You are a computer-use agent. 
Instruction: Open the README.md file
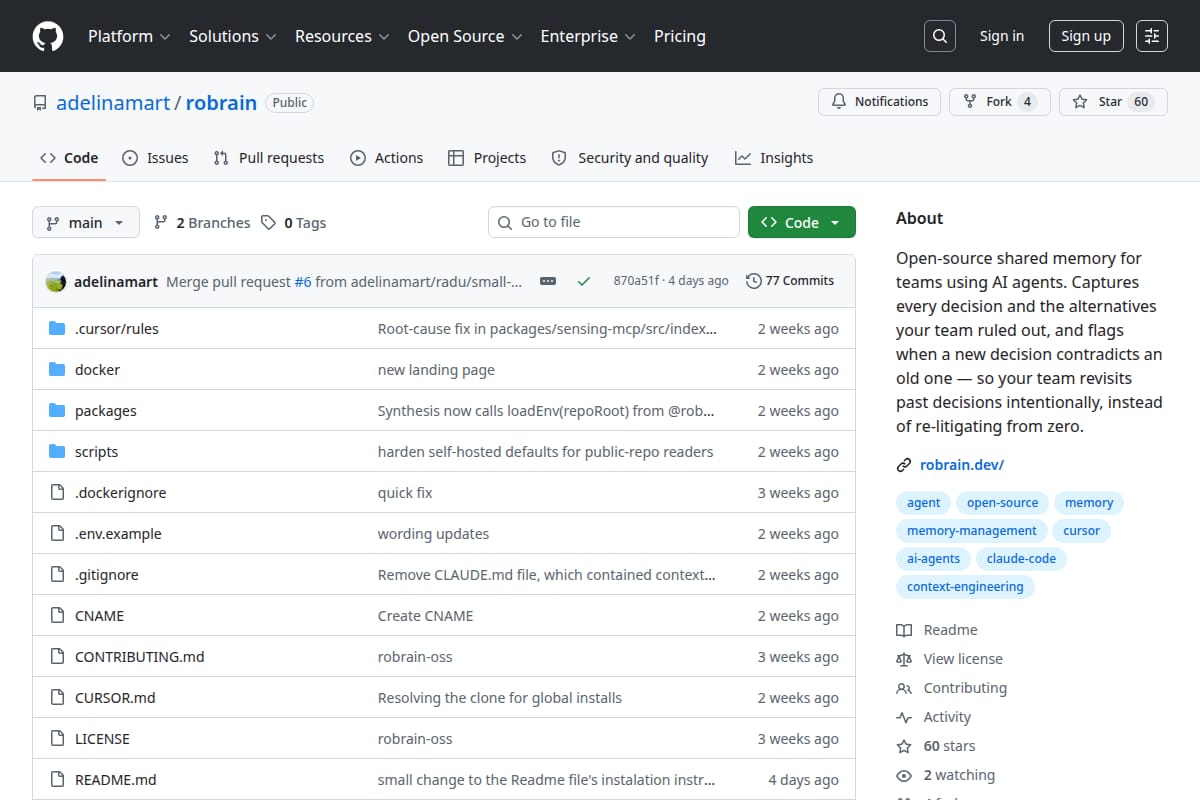(x=116, y=780)
